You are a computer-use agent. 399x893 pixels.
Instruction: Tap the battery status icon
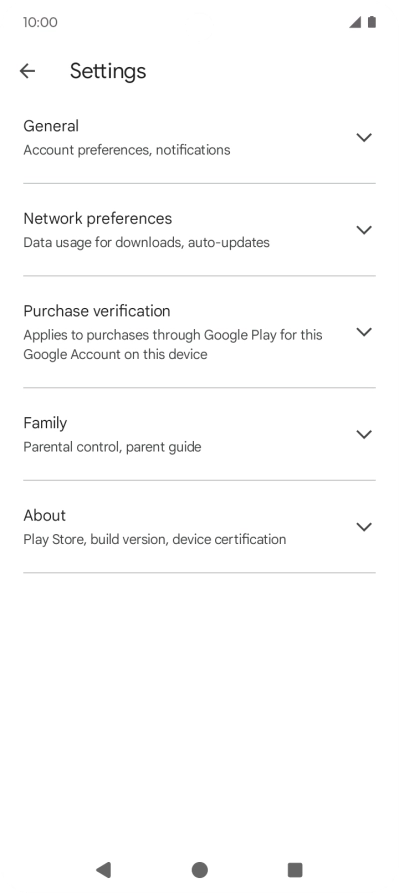(x=372, y=22)
